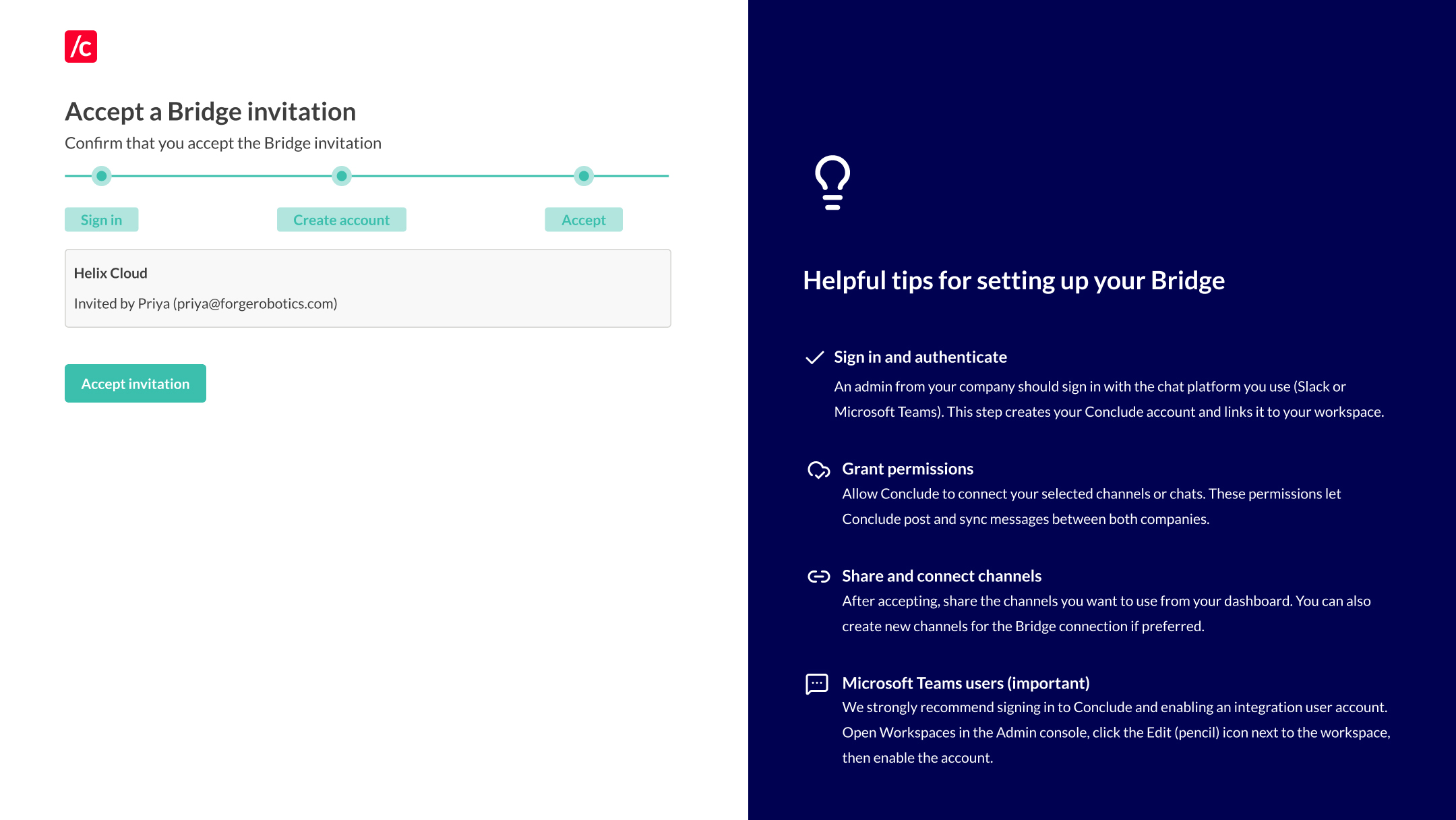This screenshot has height=820, width=1456.
Task: Click the chat bubble icon beside Microsoft Teams users
Action: pyautogui.click(x=817, y=684)
